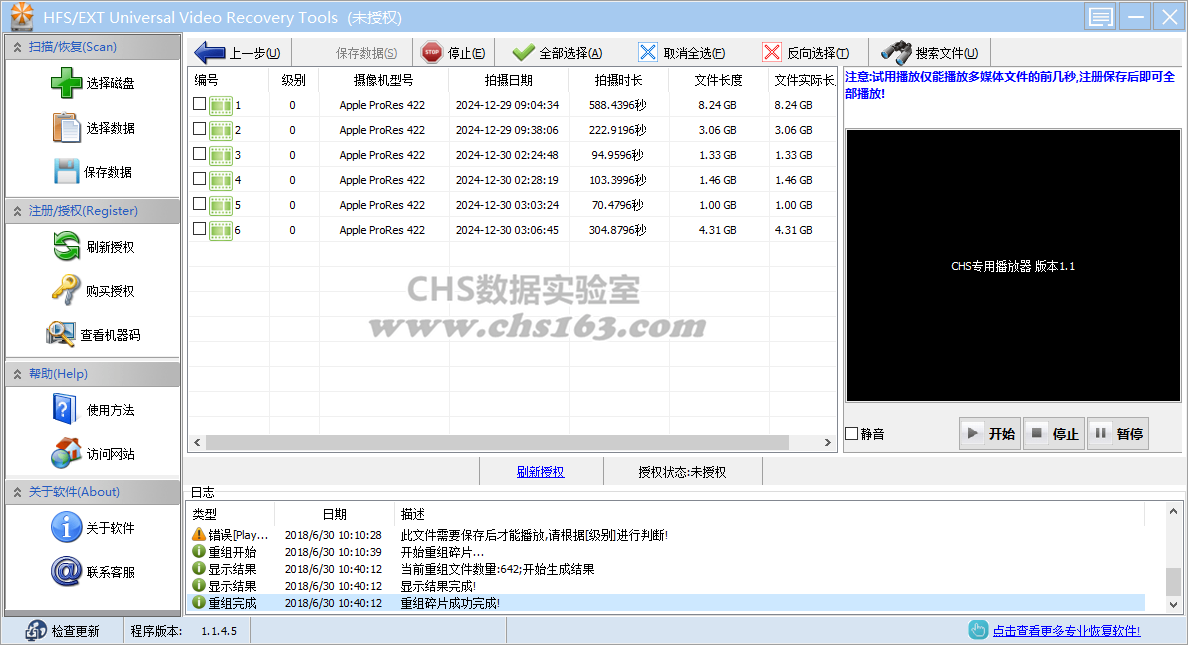Image resolution: width=1188 pixels, height=645 pixels.
Task: Click the 588.4396秒 duration cell
Action: (x=617, y=105)
